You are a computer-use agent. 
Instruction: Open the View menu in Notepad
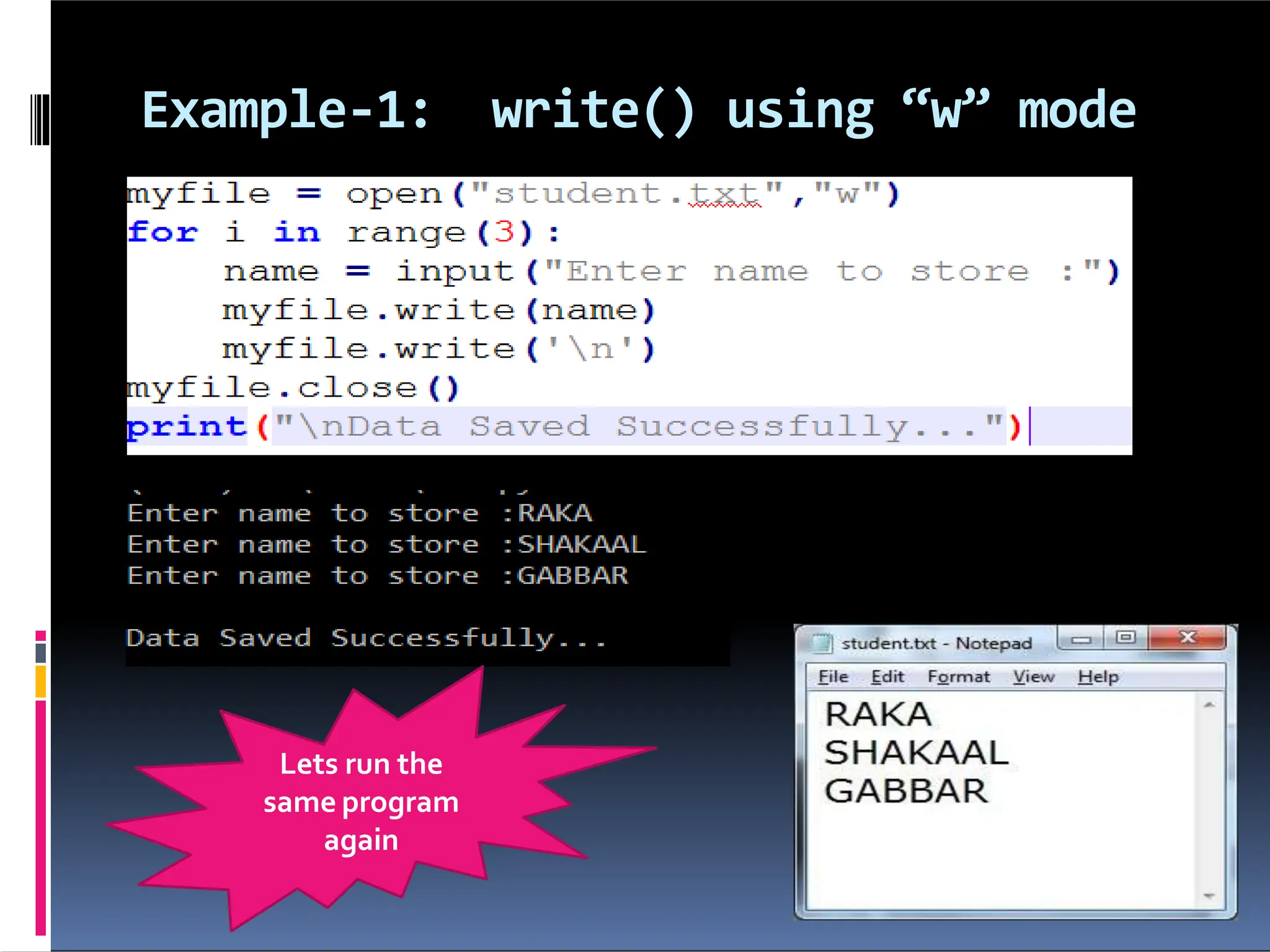coord(1034,677)
